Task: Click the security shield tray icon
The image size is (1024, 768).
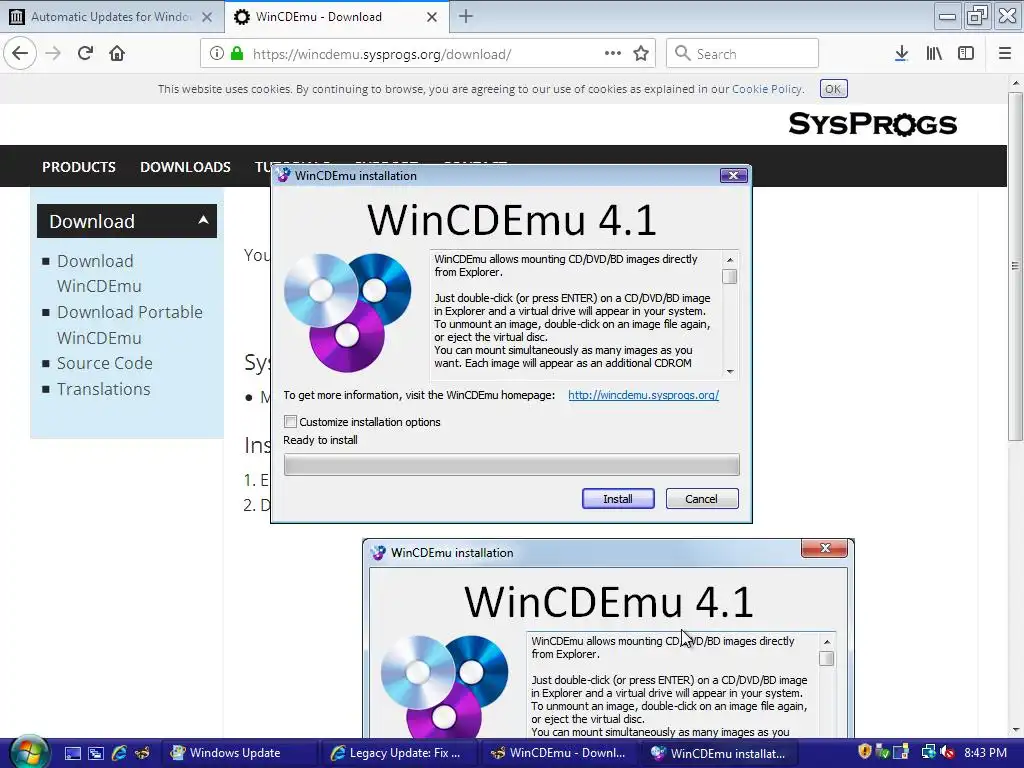Action: [864, 752]
